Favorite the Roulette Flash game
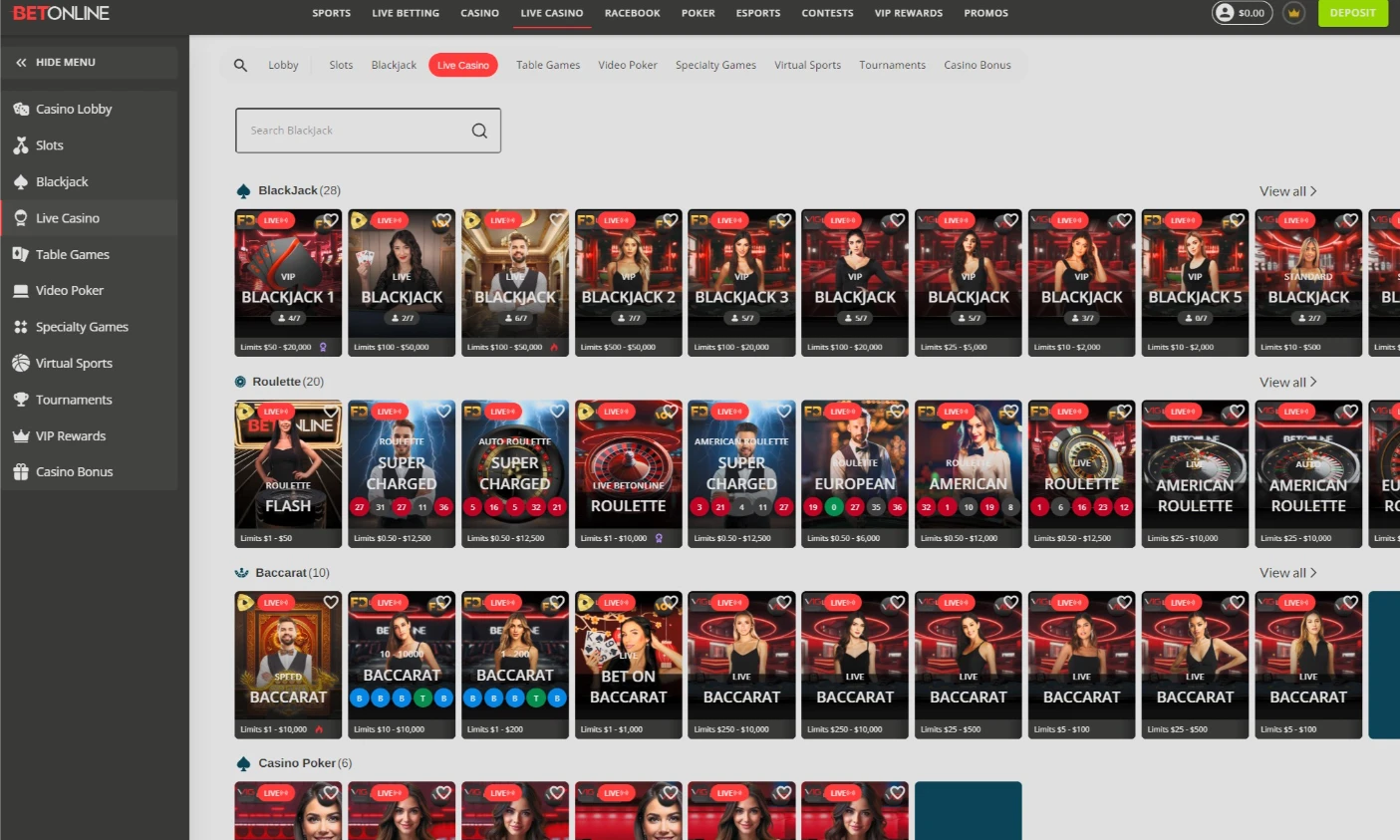This screenshot has height=840, width=1400. click(x=330, y=411)
